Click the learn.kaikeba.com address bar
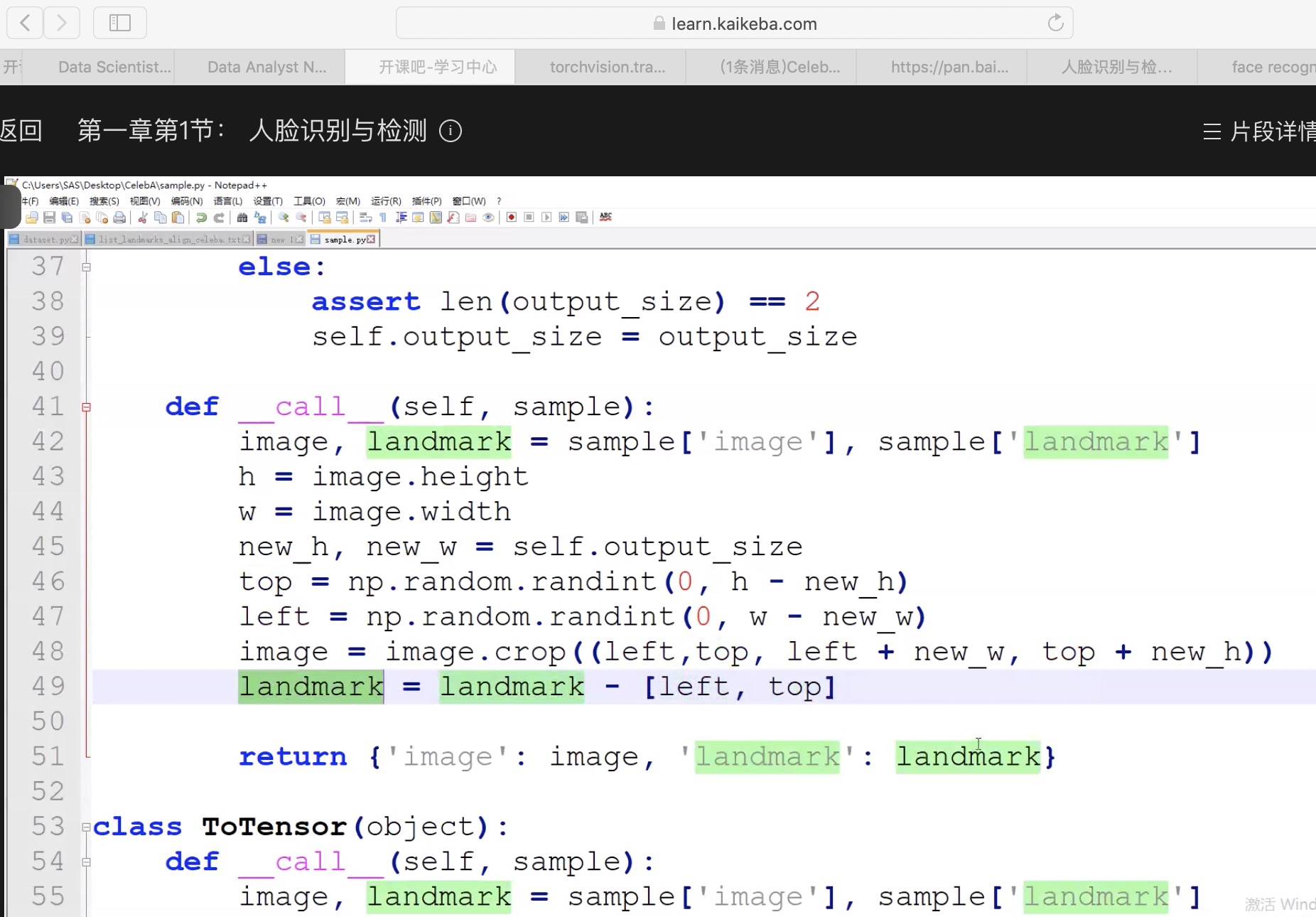 (x=735, y=23)
